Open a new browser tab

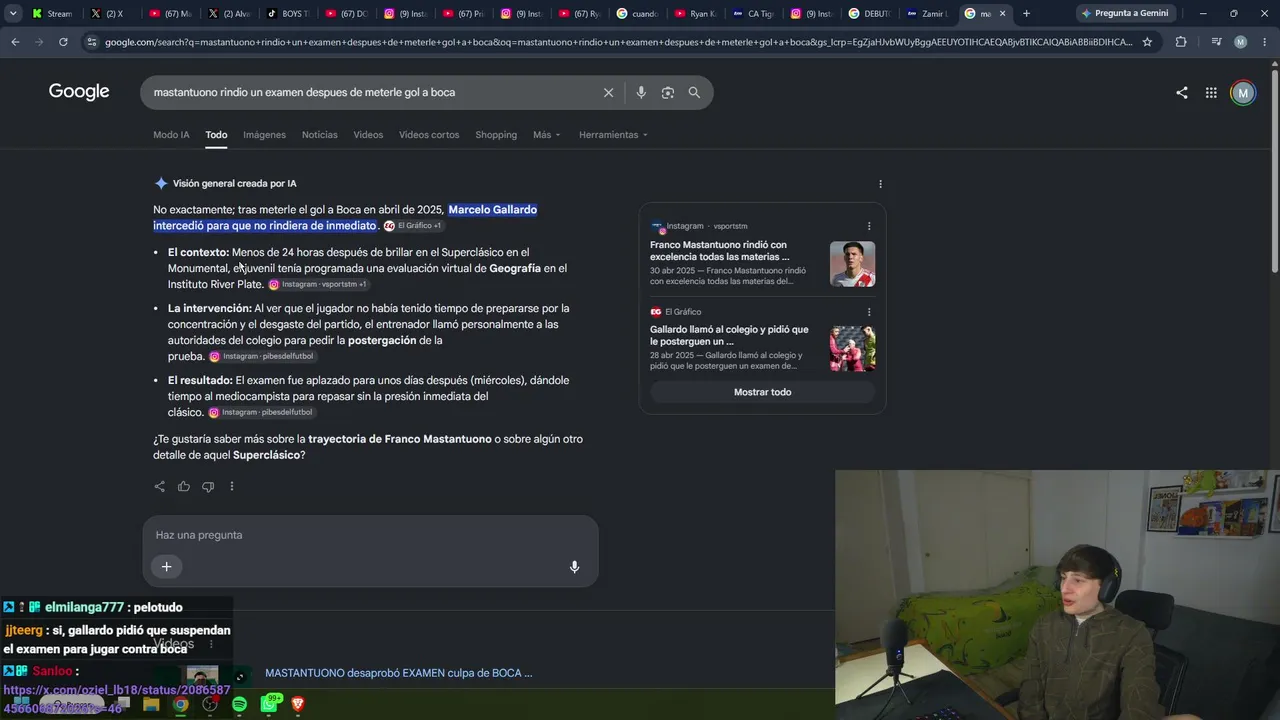tap(1026, 13)
